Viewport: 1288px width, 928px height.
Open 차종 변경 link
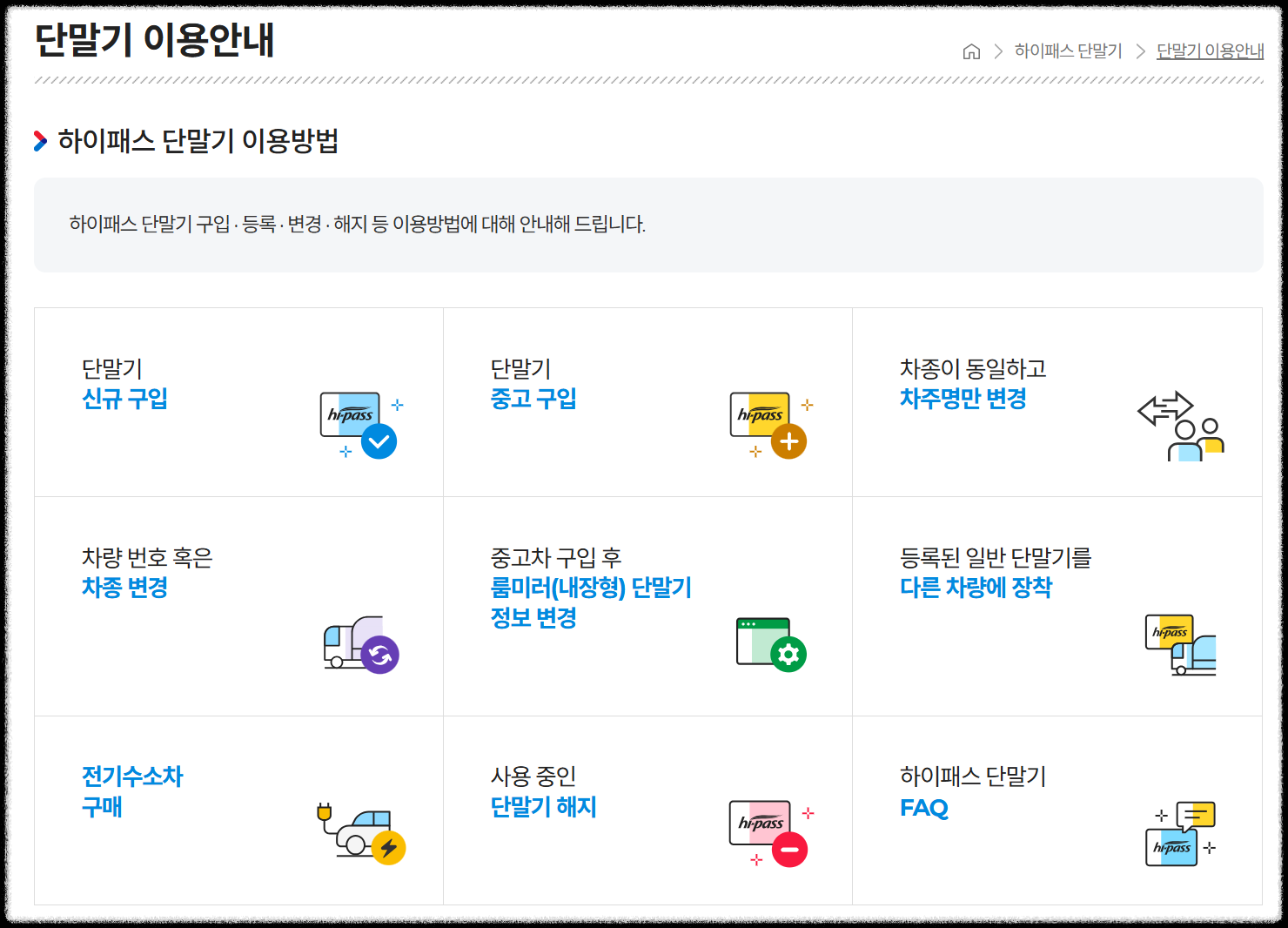(124, 588)
